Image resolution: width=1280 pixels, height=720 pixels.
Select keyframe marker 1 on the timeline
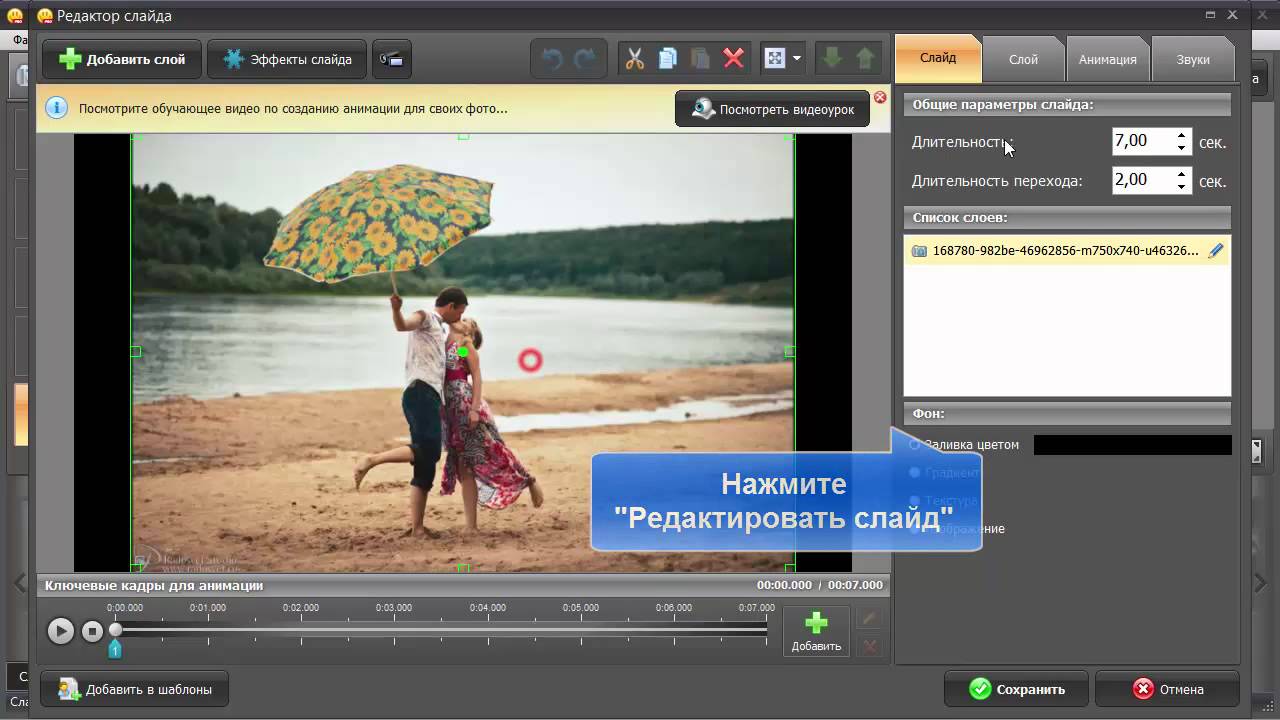pos(115,650)
